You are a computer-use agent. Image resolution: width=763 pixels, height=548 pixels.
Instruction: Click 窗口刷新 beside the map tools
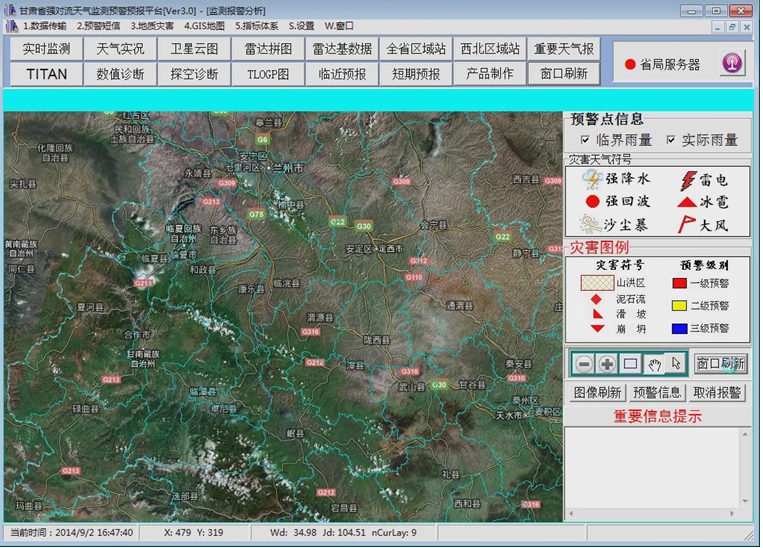click(x=720, y=364)
